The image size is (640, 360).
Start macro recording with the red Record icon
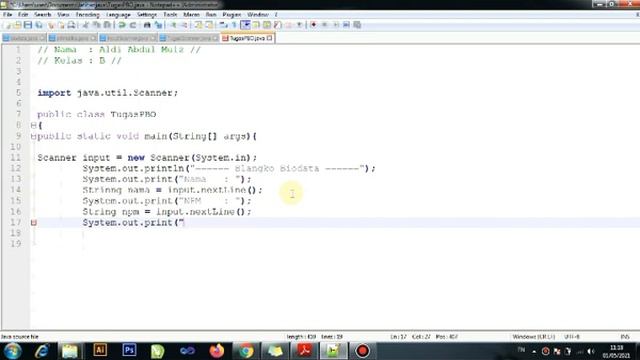pyautogui.click(x=313, y=25)
